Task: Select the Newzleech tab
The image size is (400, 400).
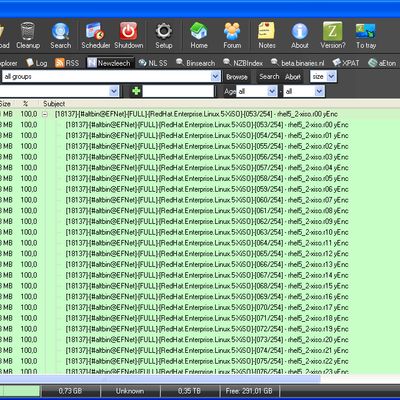Action: 110,63
